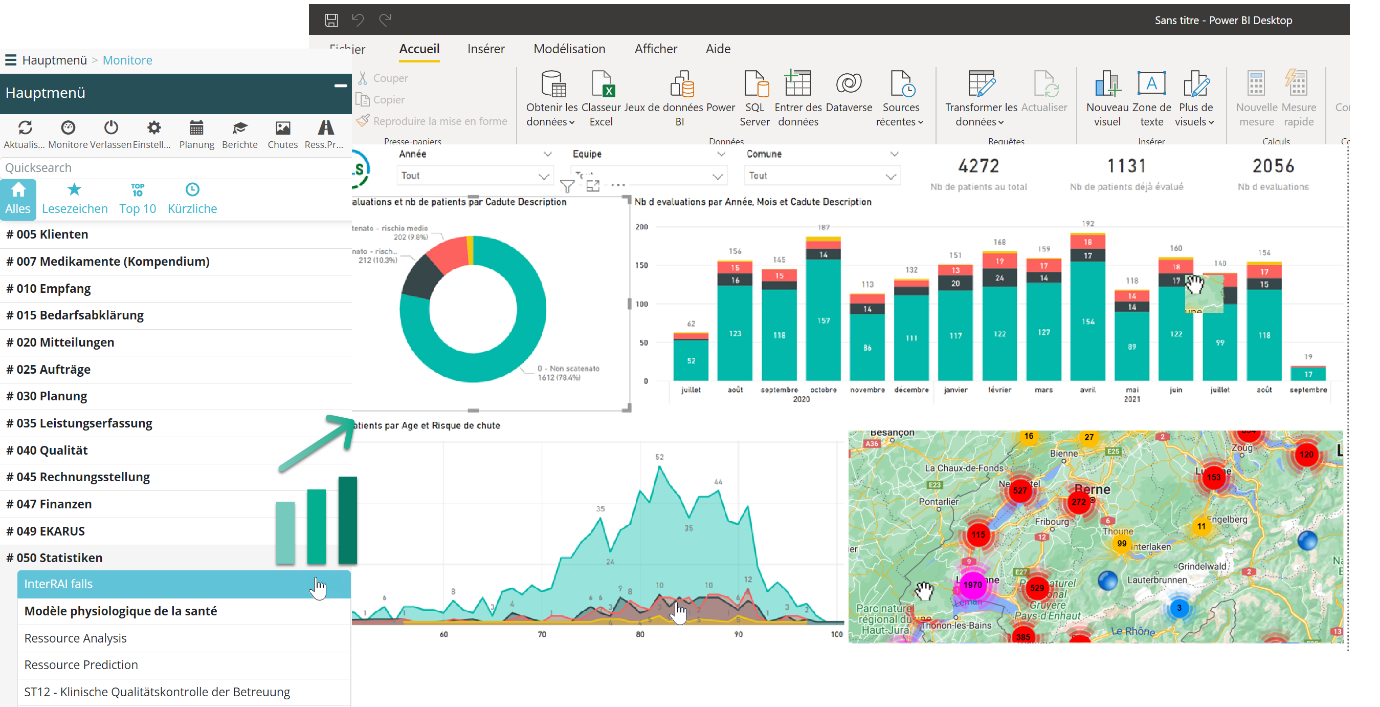Open Planung calendar icon
Viewport: 1380px width, 707px height.
point(197,128)
